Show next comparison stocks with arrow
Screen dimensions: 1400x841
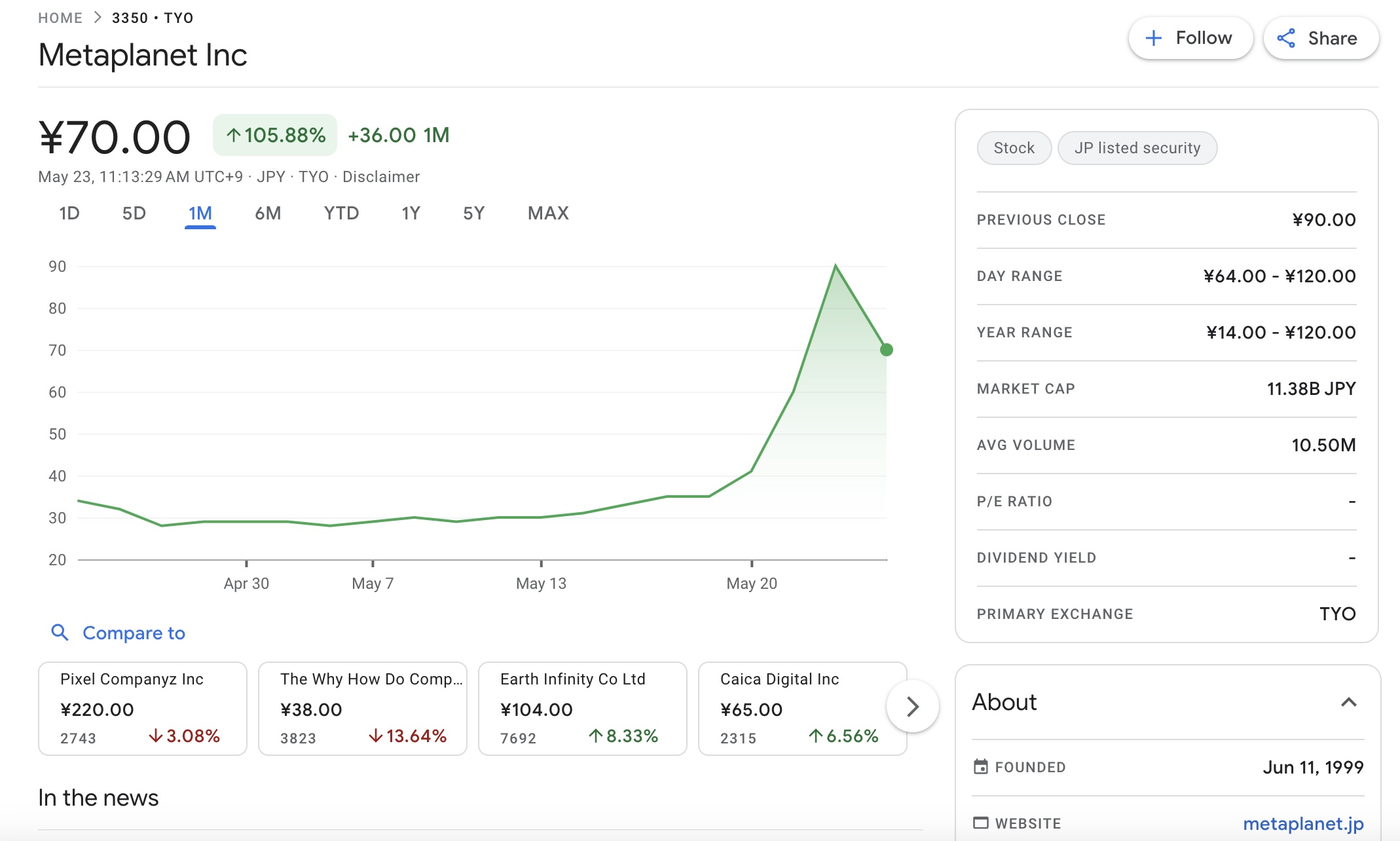coord(913,706)
